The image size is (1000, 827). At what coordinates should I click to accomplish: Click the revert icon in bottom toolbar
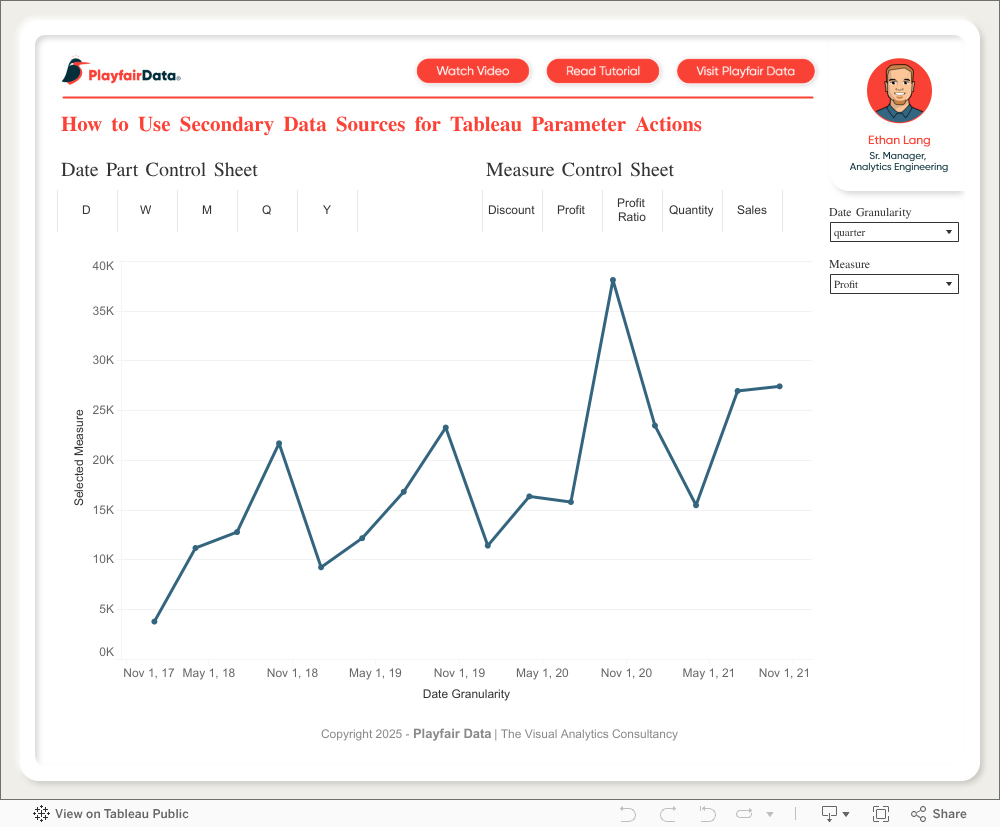point(707,814)
